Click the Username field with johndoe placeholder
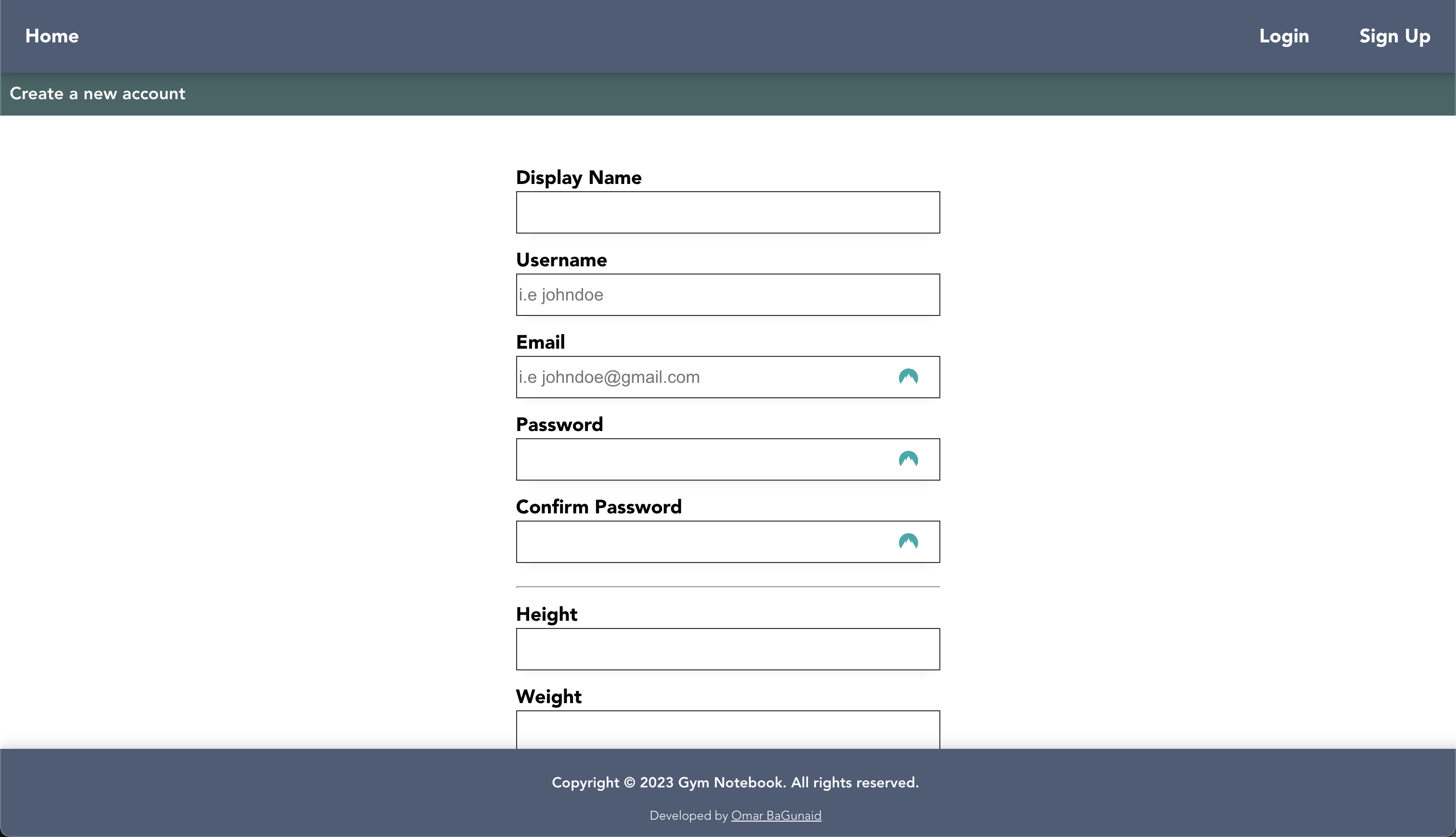Screen dimensions: 1456x837 (728, 295)
